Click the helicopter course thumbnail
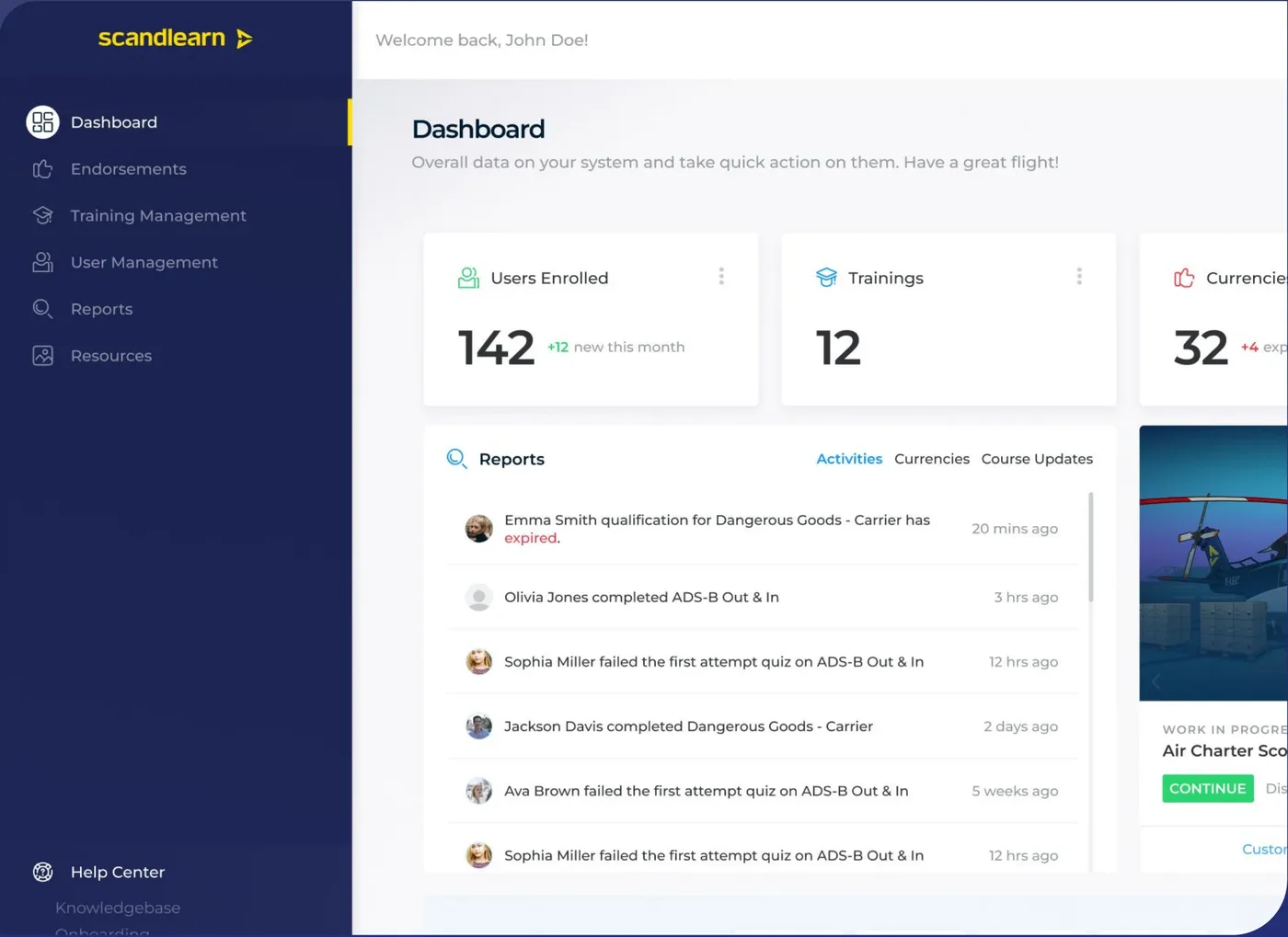The image size is (1288, 937). point(1213,563)
